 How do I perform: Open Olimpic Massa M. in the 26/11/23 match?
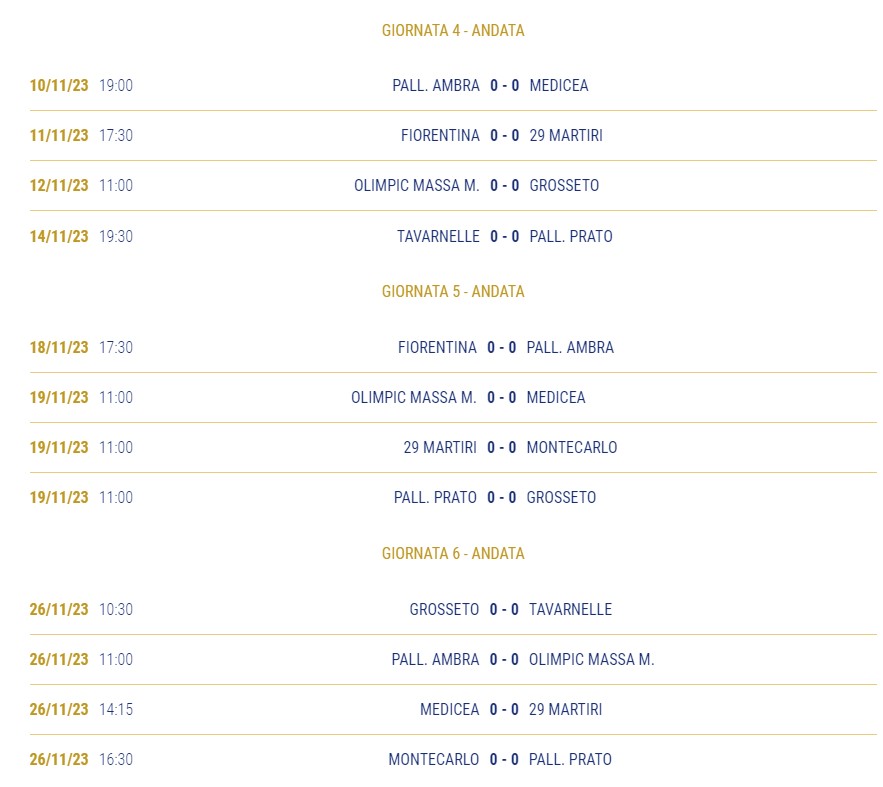[591, 660]
